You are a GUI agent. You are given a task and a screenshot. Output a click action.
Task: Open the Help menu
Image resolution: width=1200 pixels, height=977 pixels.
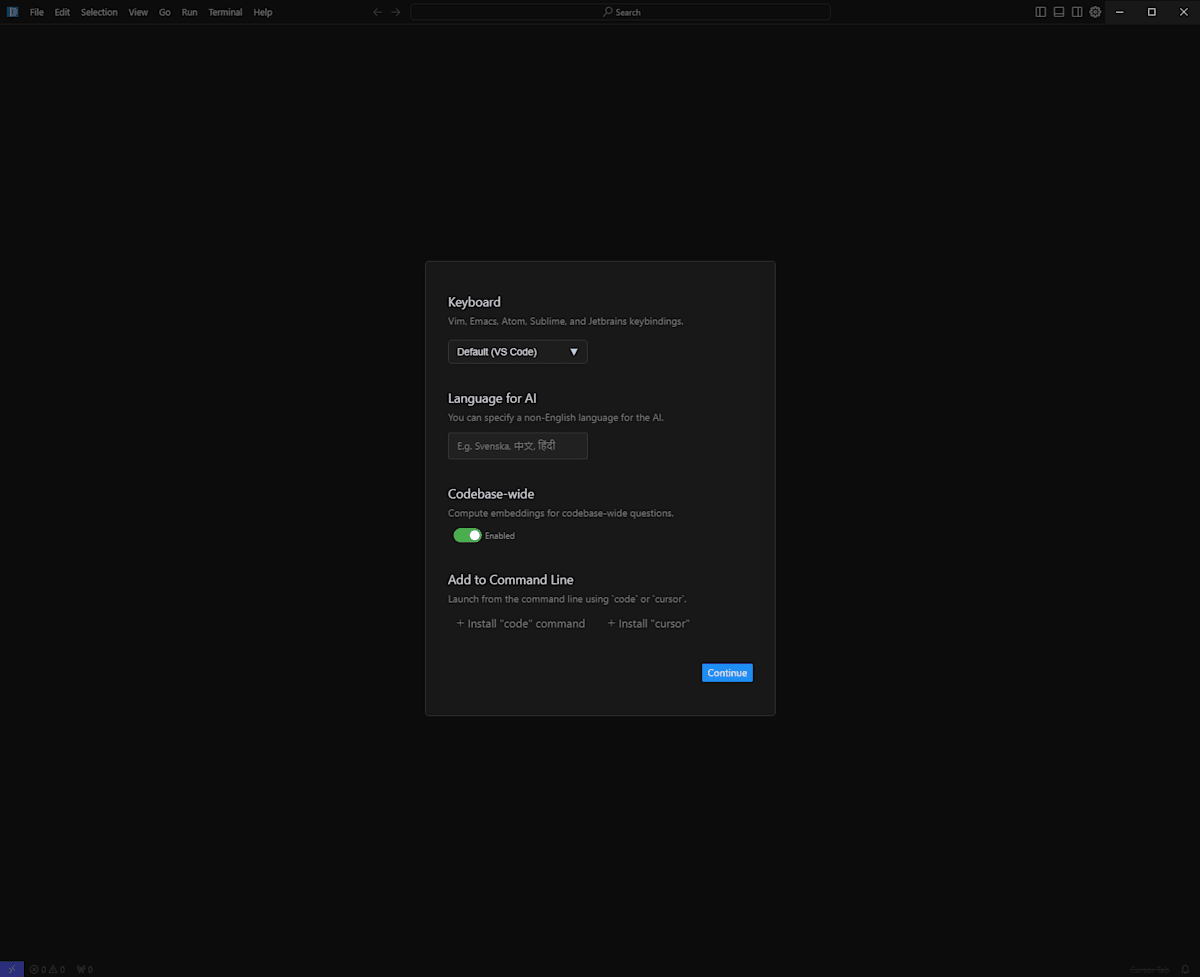(x=263, y=12)
